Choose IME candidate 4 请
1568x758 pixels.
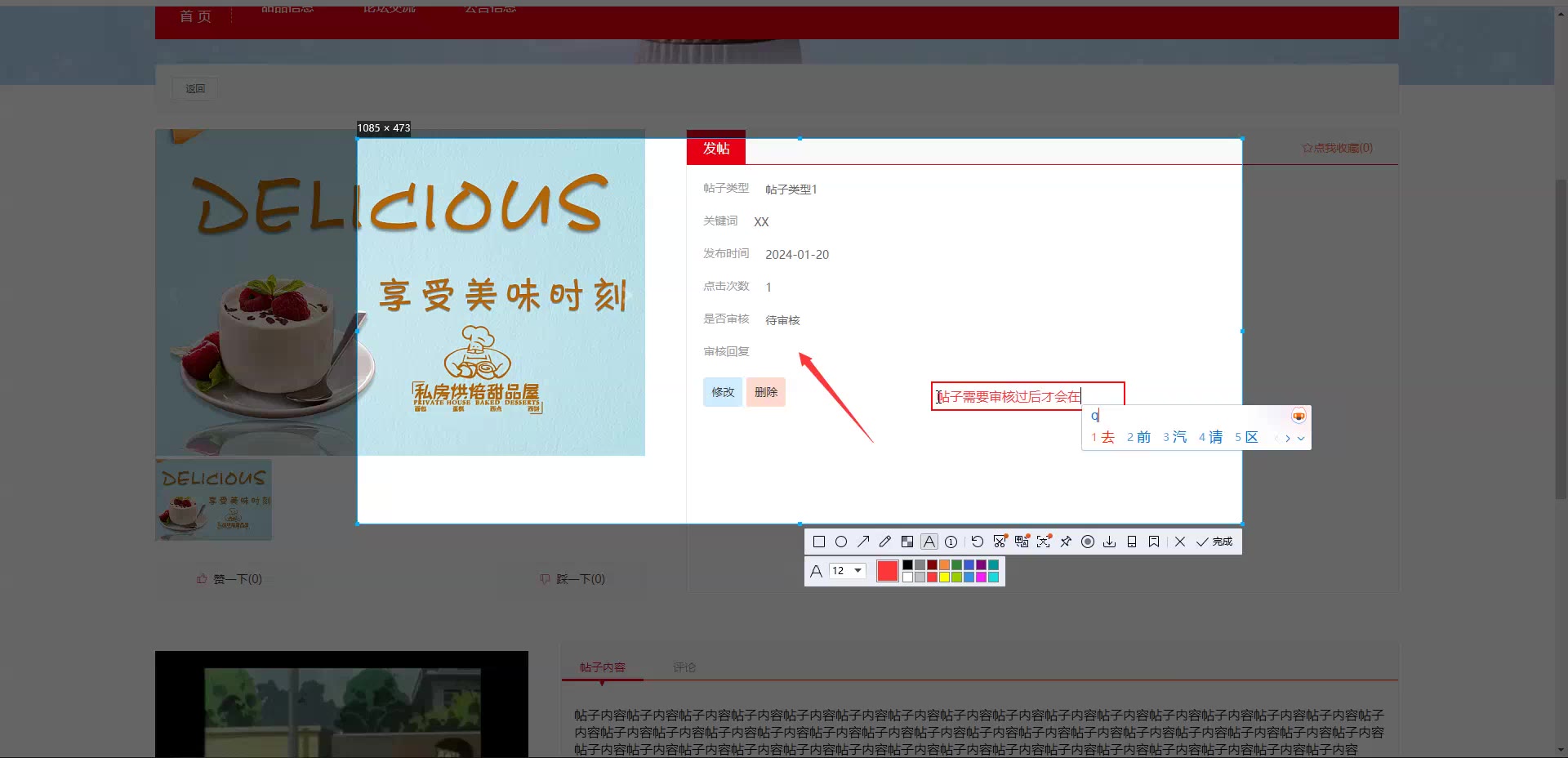(1210, 438)
